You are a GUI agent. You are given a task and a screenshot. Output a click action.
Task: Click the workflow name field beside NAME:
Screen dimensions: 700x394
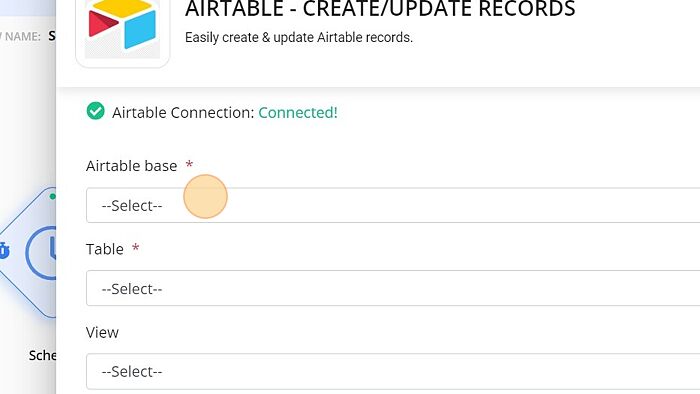point(52,36)
